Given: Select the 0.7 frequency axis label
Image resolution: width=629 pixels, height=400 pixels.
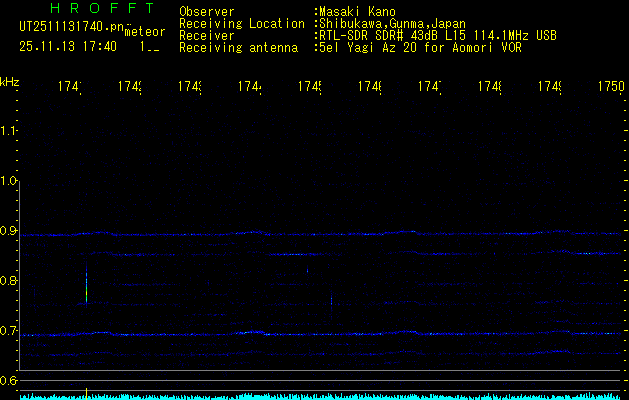Looking at the screenshot, I should tap(9, 331).
